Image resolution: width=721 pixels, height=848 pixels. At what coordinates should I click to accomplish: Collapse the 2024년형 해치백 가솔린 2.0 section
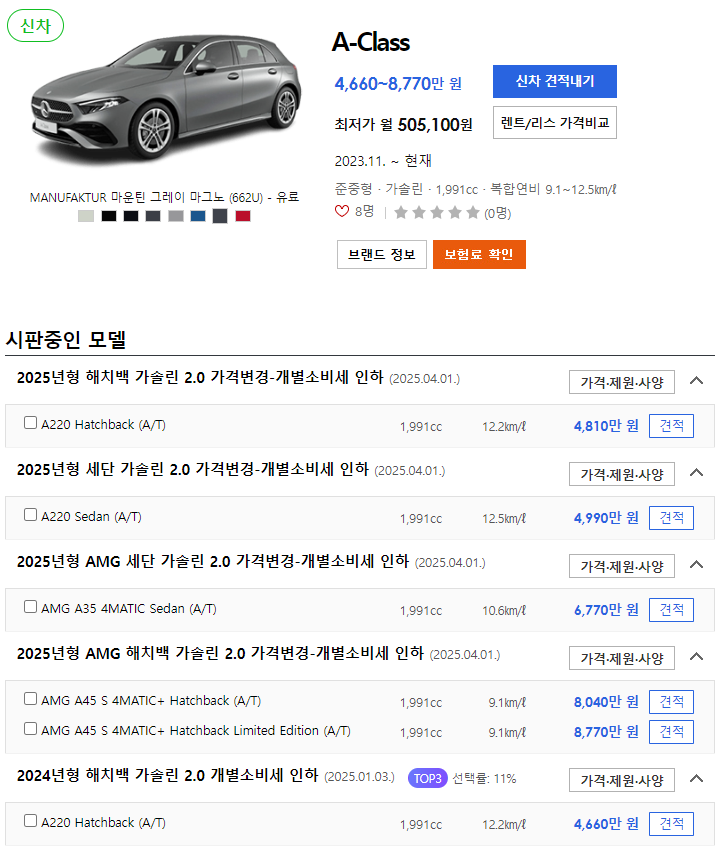coord(697,779)
